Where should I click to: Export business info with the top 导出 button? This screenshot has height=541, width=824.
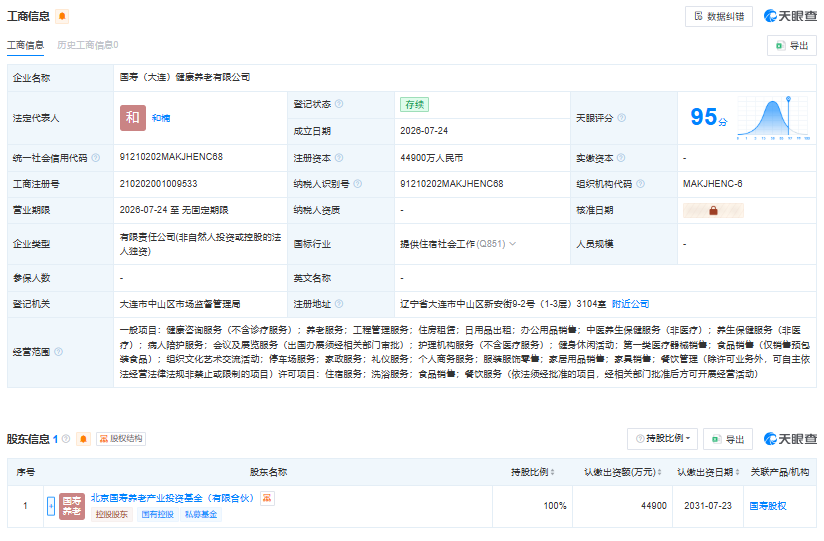pos(791,46)
